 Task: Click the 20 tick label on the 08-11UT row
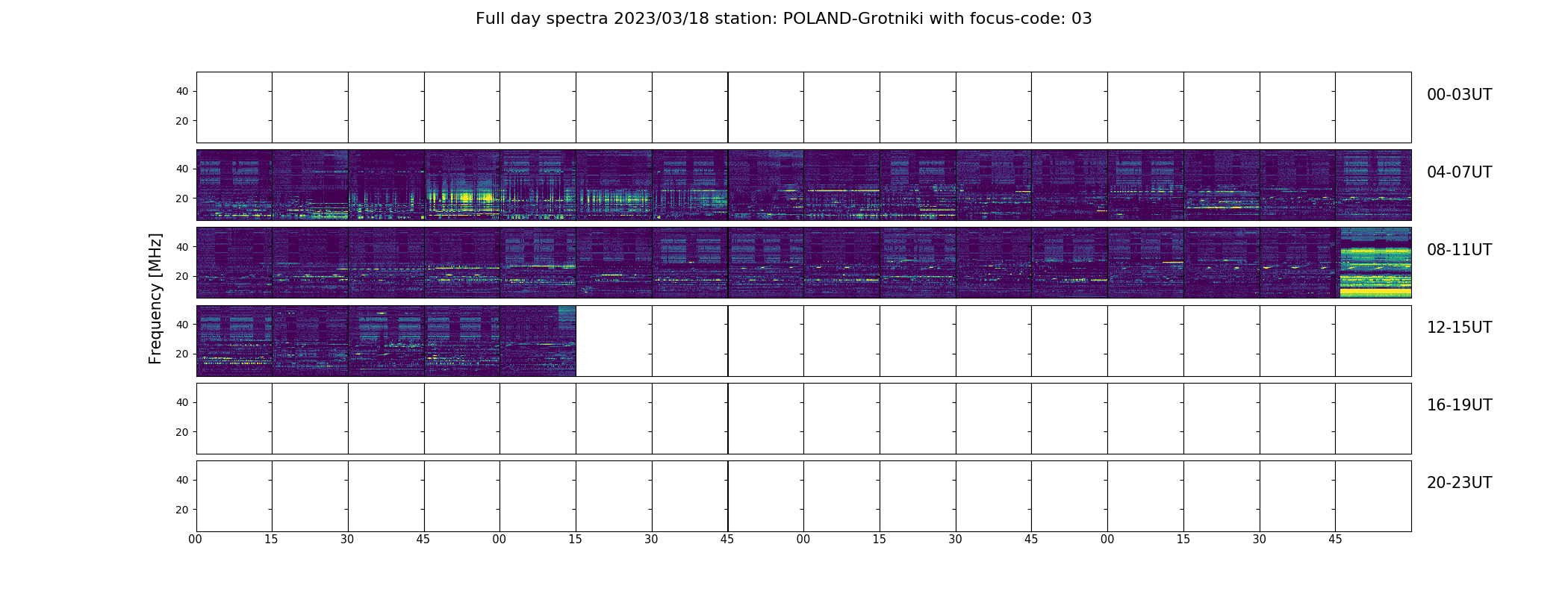click(x=182, y=276)
